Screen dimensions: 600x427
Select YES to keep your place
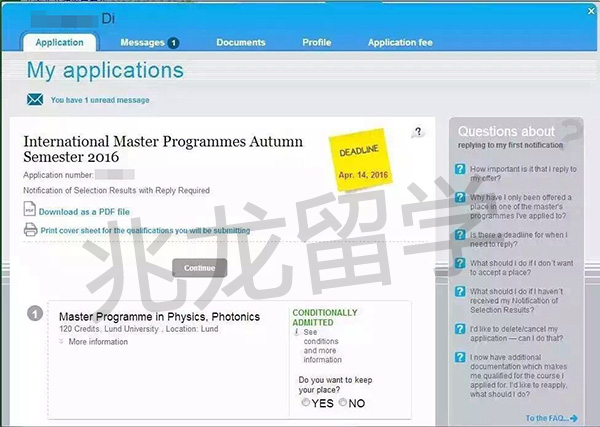(x=306, y=403)
